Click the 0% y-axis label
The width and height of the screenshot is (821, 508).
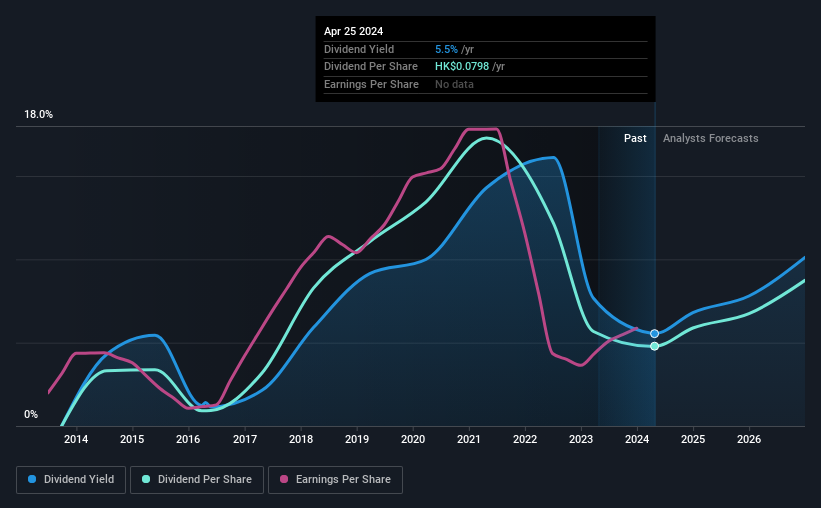pyautogui.click(x=31, y=414)
